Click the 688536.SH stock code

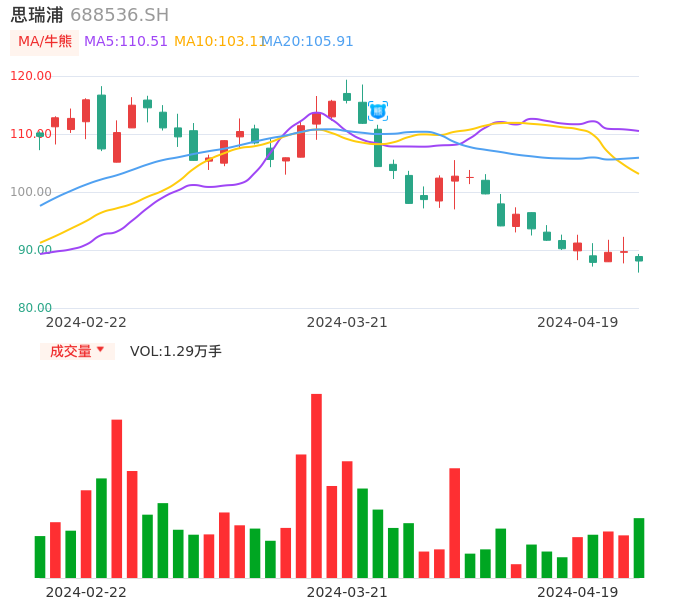point(119,15)
